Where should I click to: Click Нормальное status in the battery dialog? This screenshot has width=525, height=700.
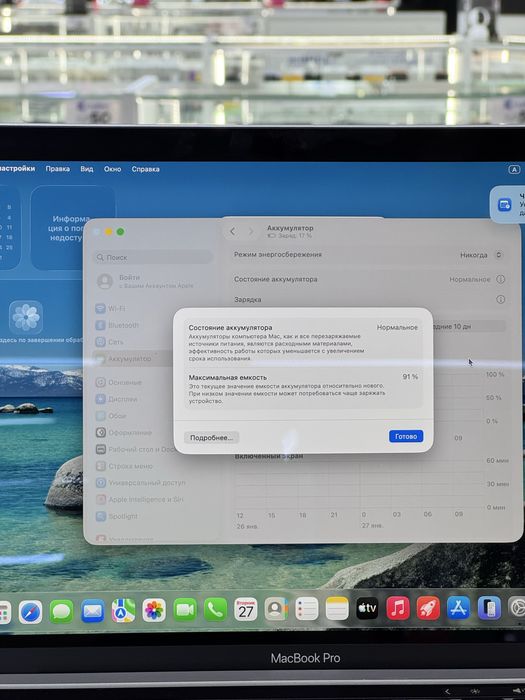pos(397,327)
